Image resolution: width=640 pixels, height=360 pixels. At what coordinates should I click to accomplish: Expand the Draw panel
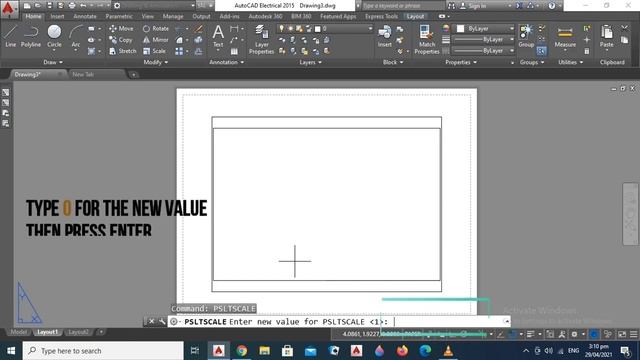53,62
